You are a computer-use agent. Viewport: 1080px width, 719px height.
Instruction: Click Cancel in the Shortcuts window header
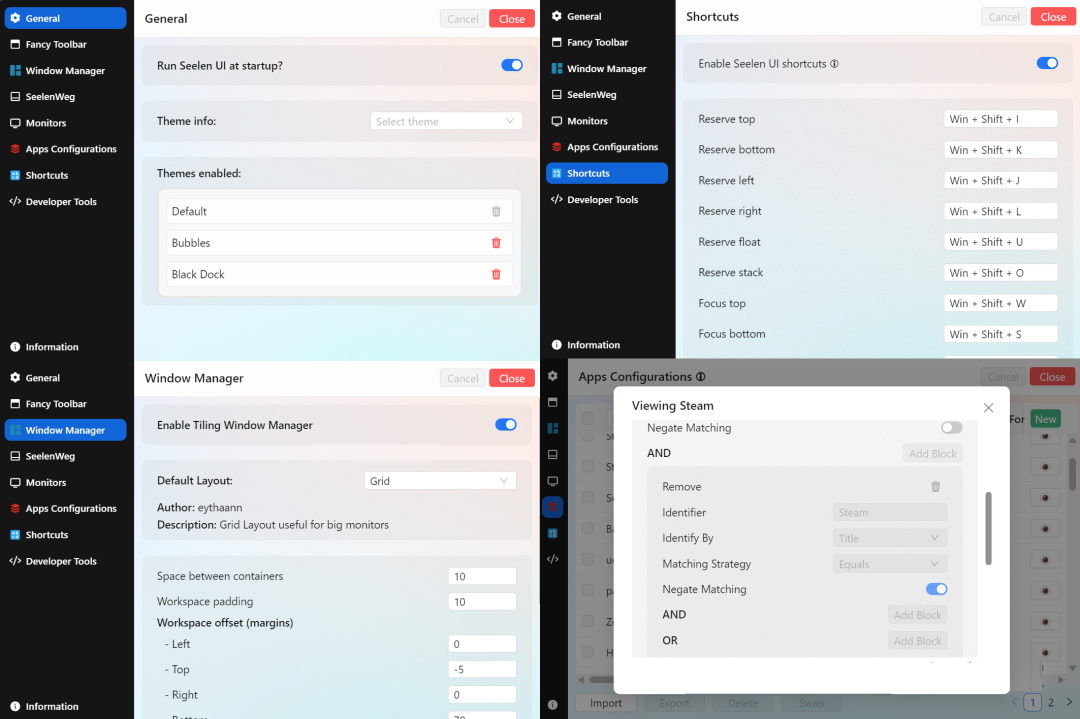pyautogui.click(x=1004, y=17)
